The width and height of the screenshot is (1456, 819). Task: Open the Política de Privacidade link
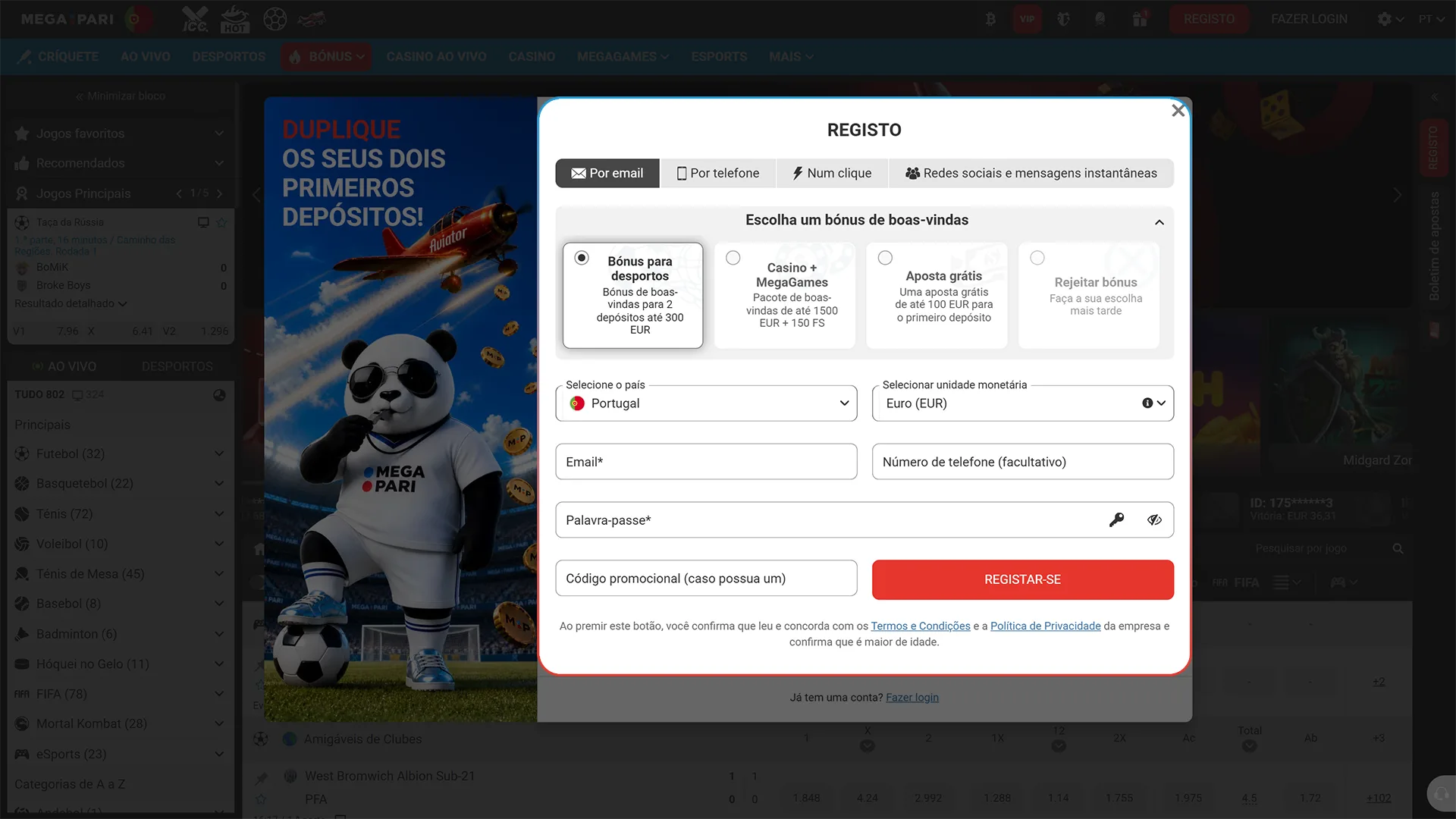[1045, 626]
